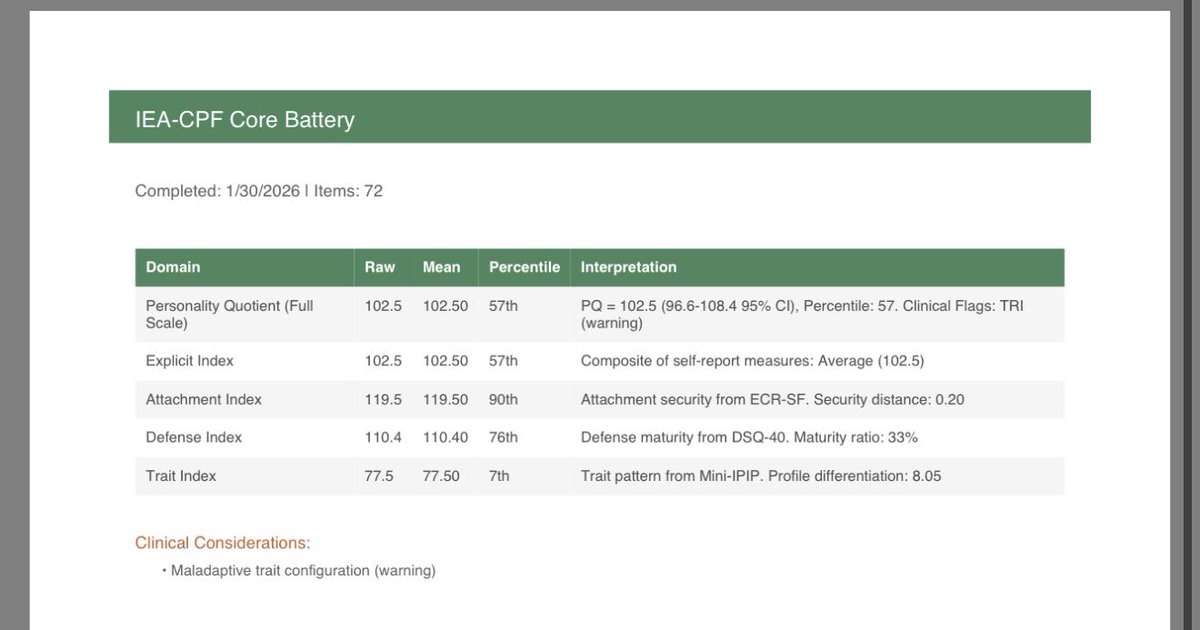This screenshot has width=1200, height=630.
Task: Select the Completed: 1/30/2026 | Items: 72 line
Action: click(x=259, y=191)
